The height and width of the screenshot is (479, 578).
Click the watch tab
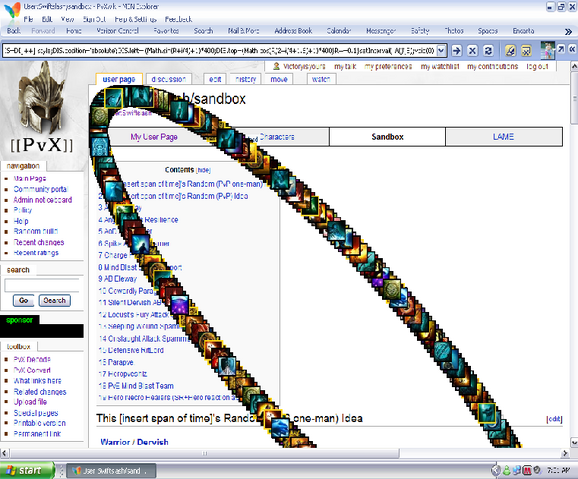click(x=321, y=79)
